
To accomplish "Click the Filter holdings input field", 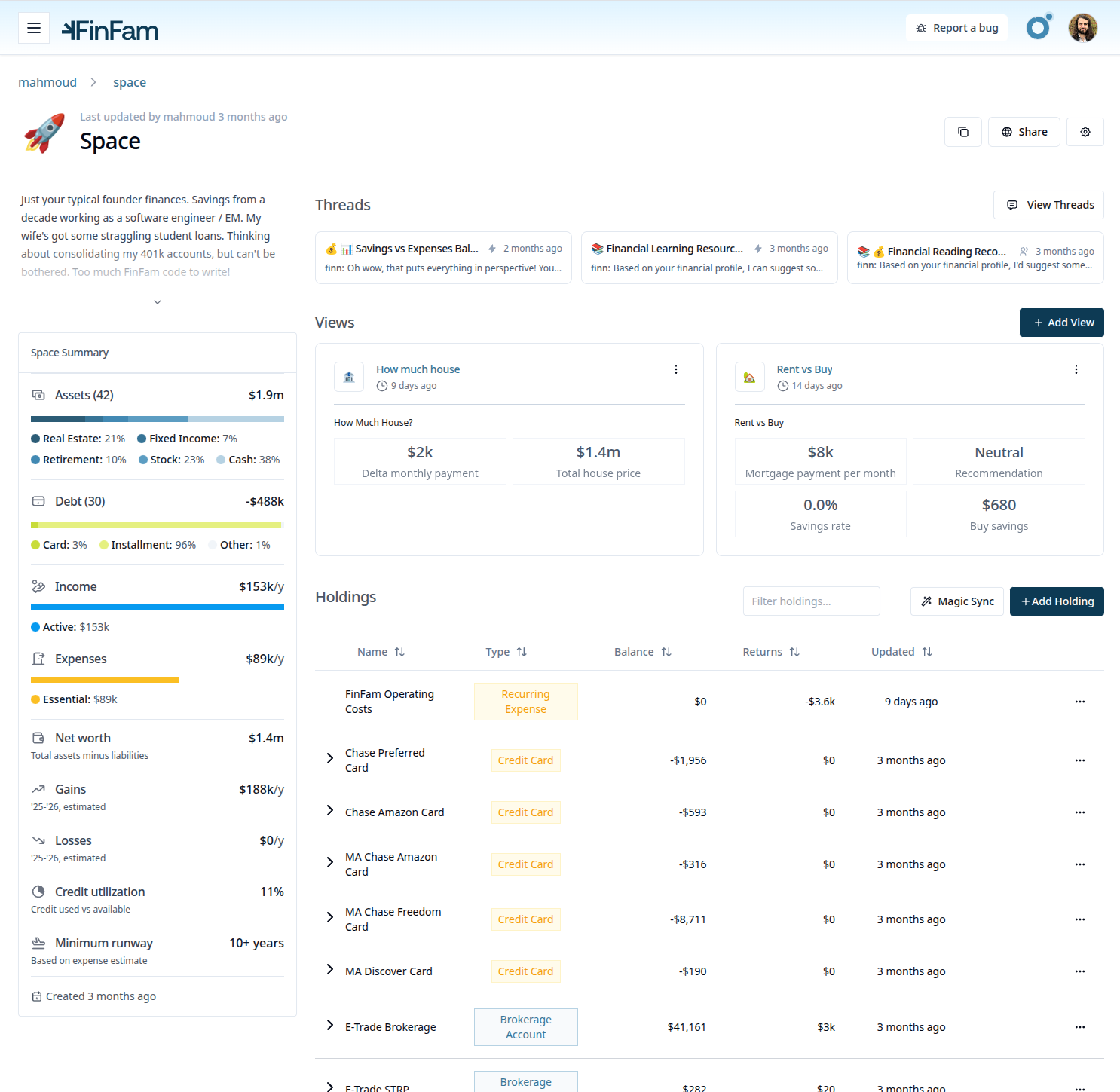I will coord(811,601).
